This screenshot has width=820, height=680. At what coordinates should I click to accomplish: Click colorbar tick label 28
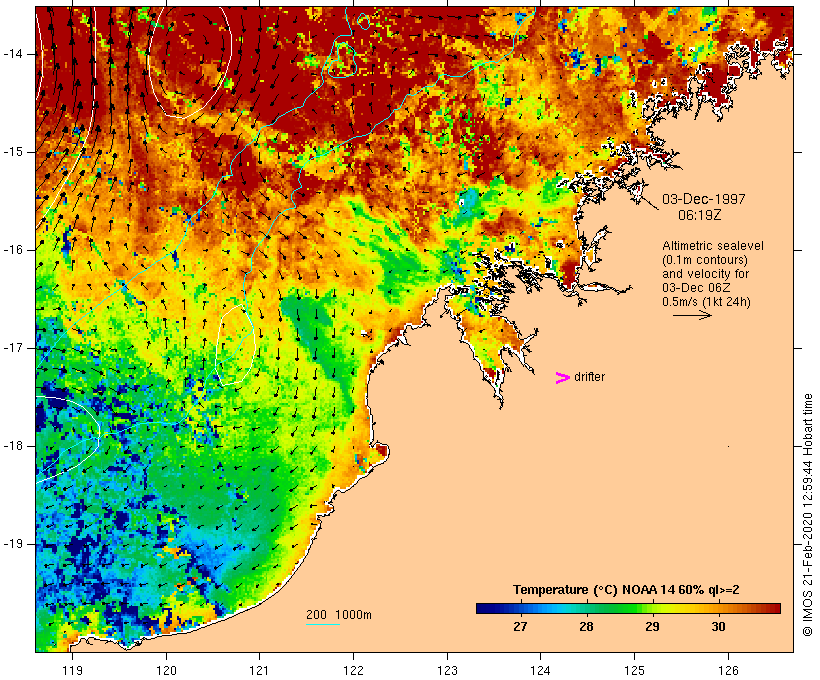586,627
